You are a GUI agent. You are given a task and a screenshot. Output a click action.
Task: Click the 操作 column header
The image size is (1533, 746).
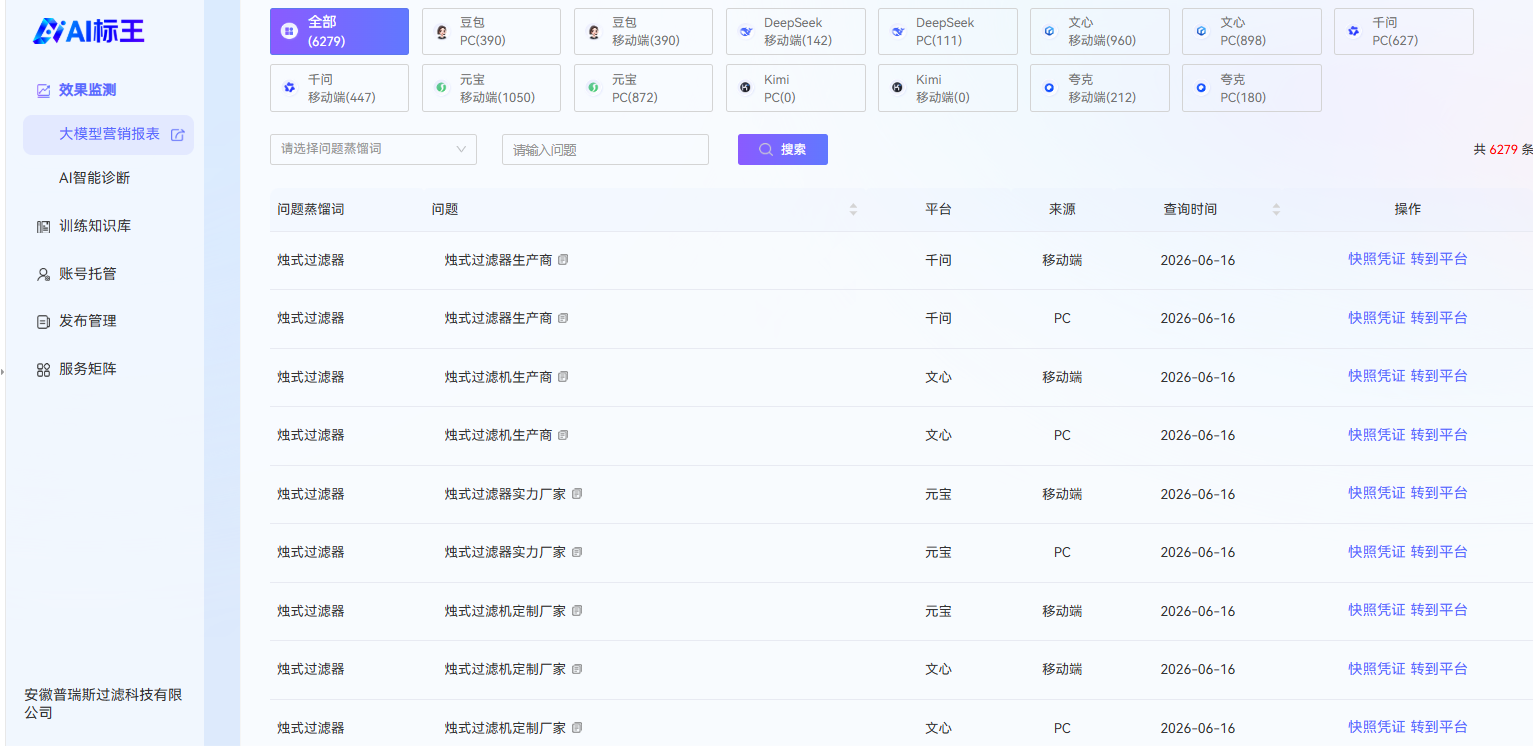click(x=1408, y=210)
